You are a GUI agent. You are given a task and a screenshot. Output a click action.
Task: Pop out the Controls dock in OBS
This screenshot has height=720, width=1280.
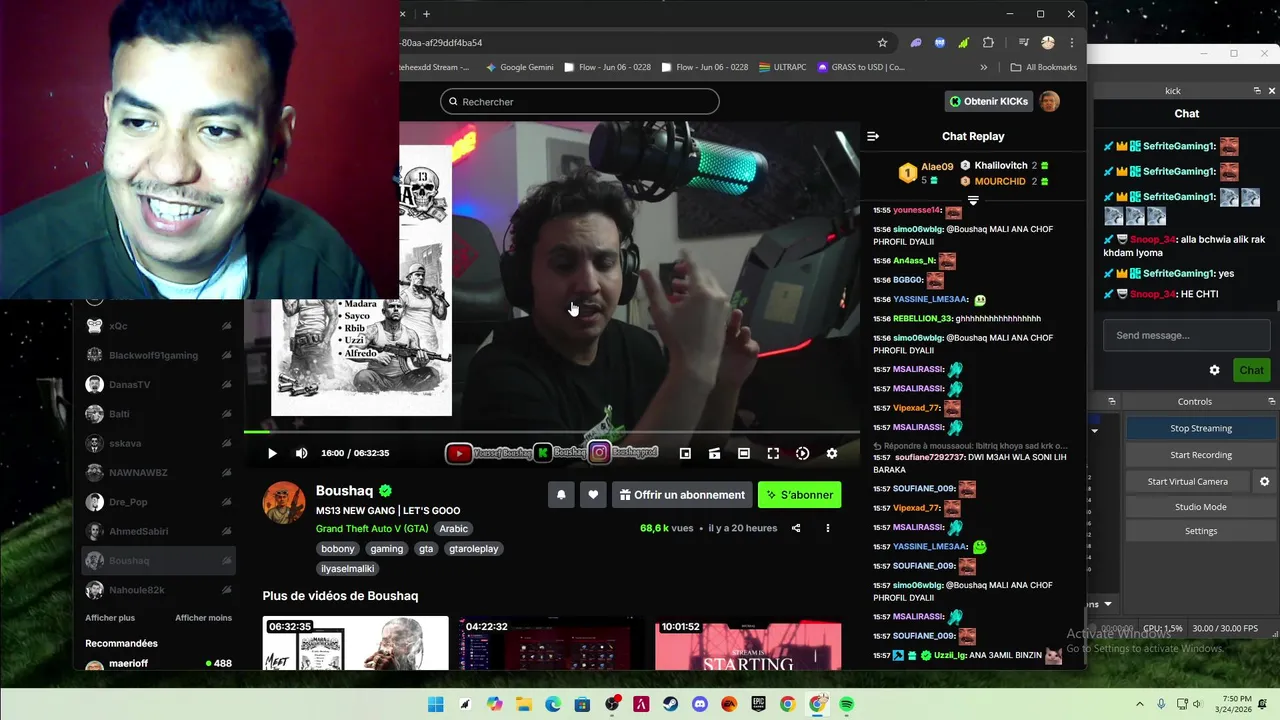click(1272, 401)
